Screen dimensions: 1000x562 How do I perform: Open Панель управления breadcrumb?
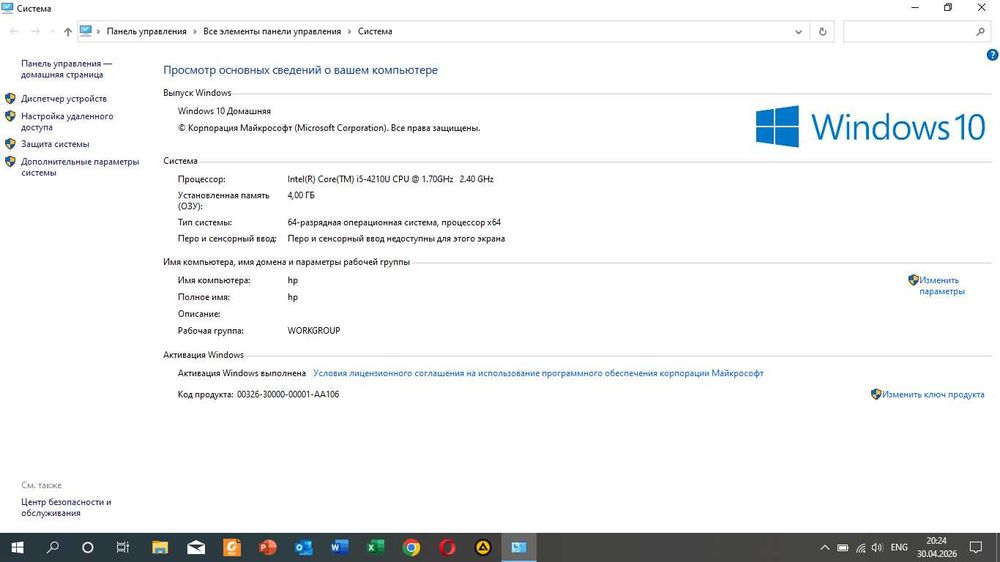[147, 31]
